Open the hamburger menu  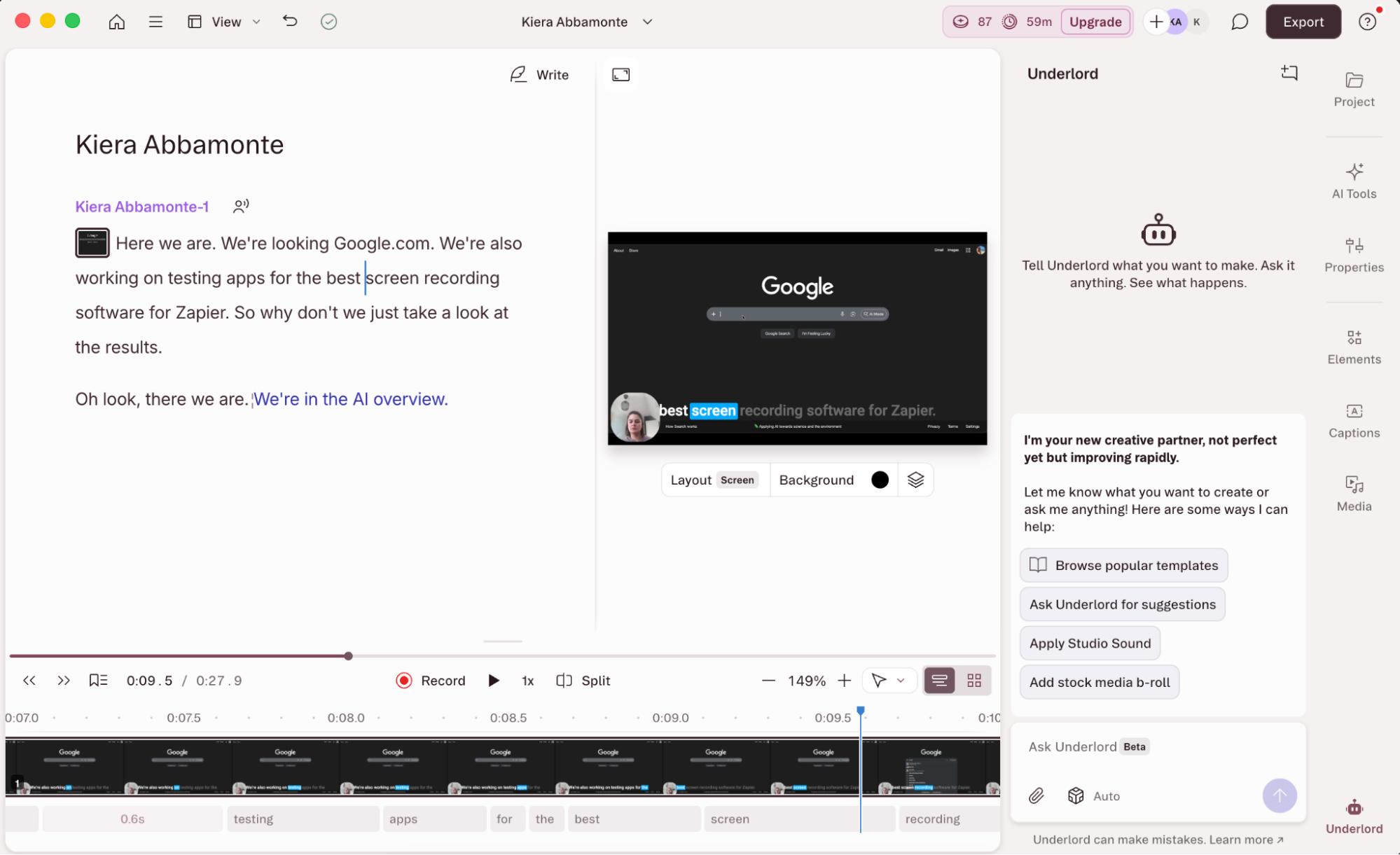pyautogui.click(x=155, y=22)
